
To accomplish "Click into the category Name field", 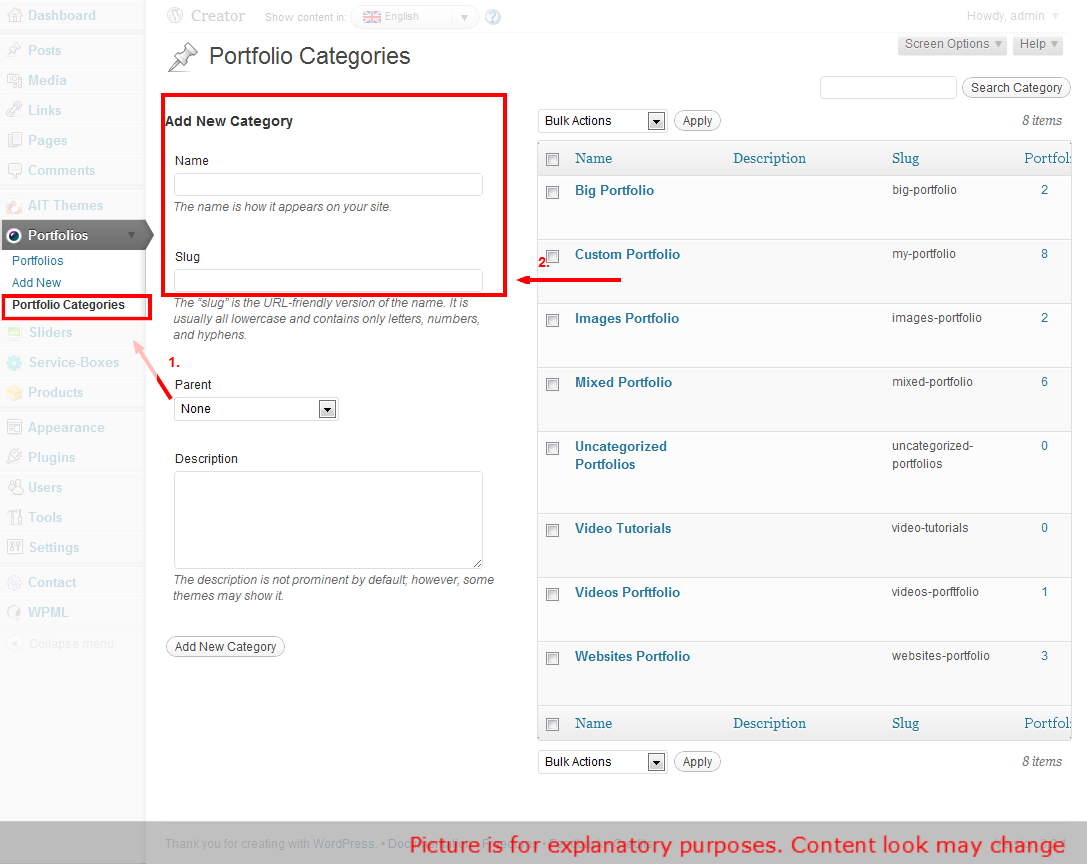I will pos(328,185).
